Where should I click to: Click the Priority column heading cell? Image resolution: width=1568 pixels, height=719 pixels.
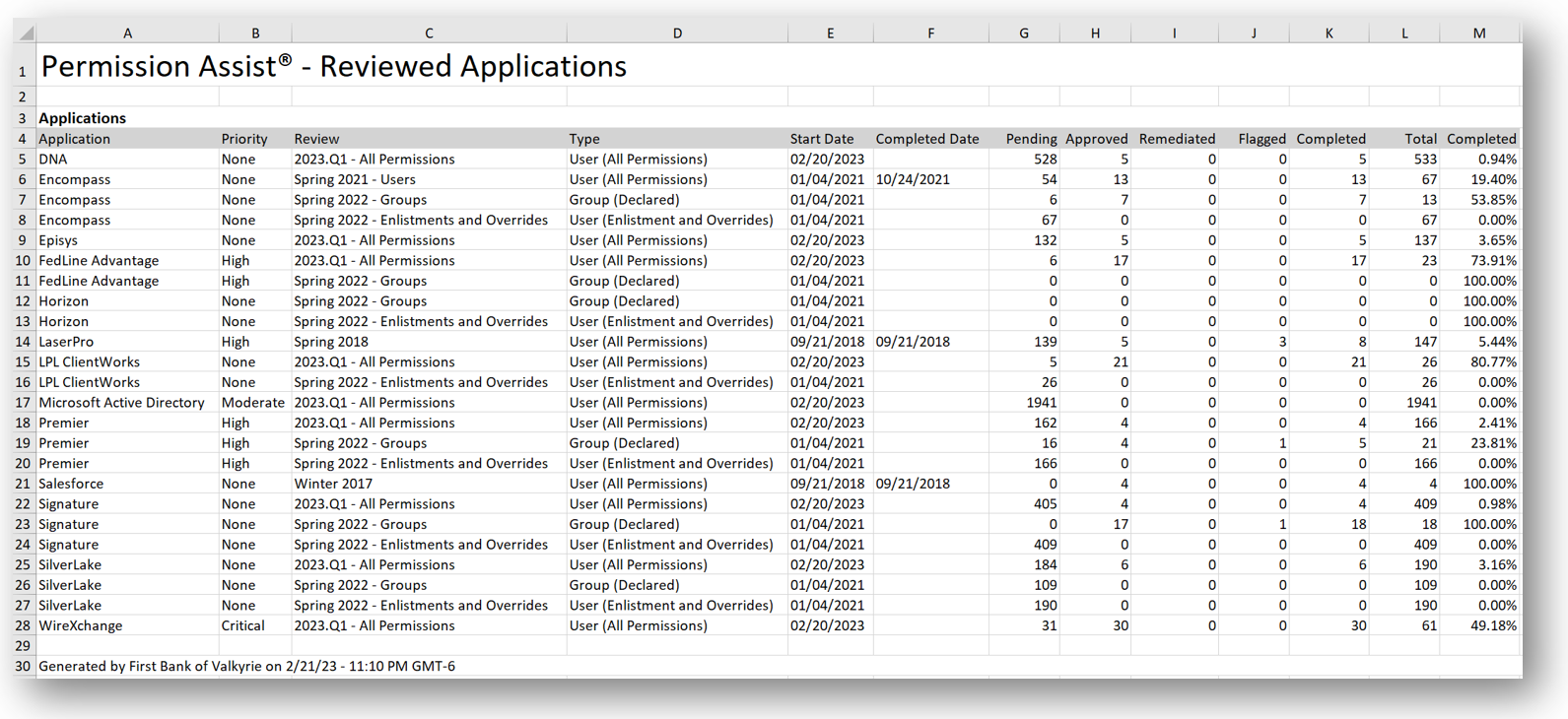(244, 139)
